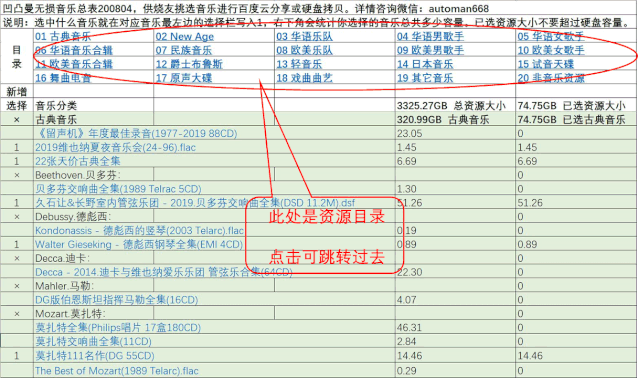Click the selection cell beside 22张天价古典全集
The height and width of the screenshot is (378, 638).
(17, 161)
